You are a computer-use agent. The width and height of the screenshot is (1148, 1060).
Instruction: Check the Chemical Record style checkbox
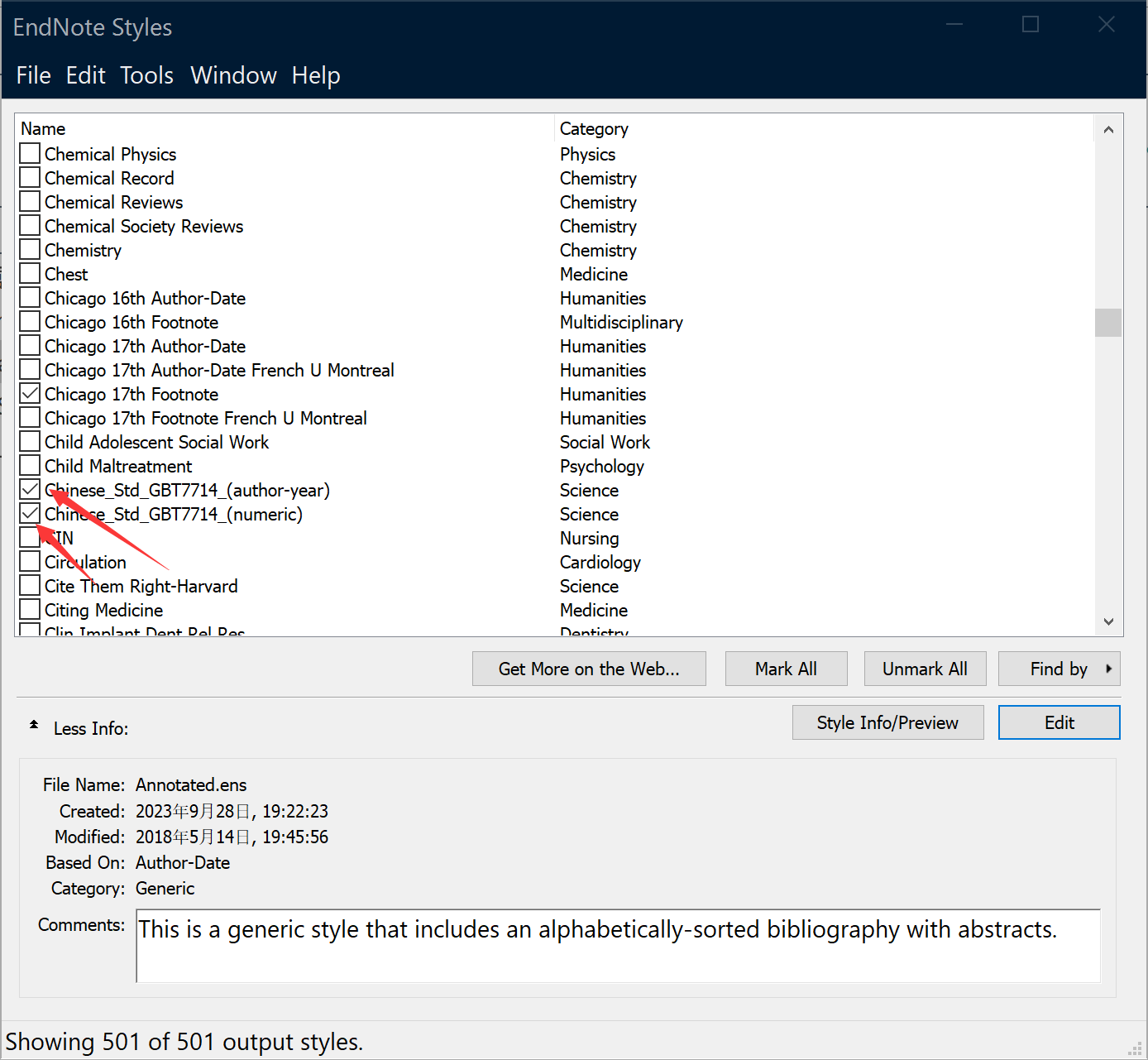point(30,178)
